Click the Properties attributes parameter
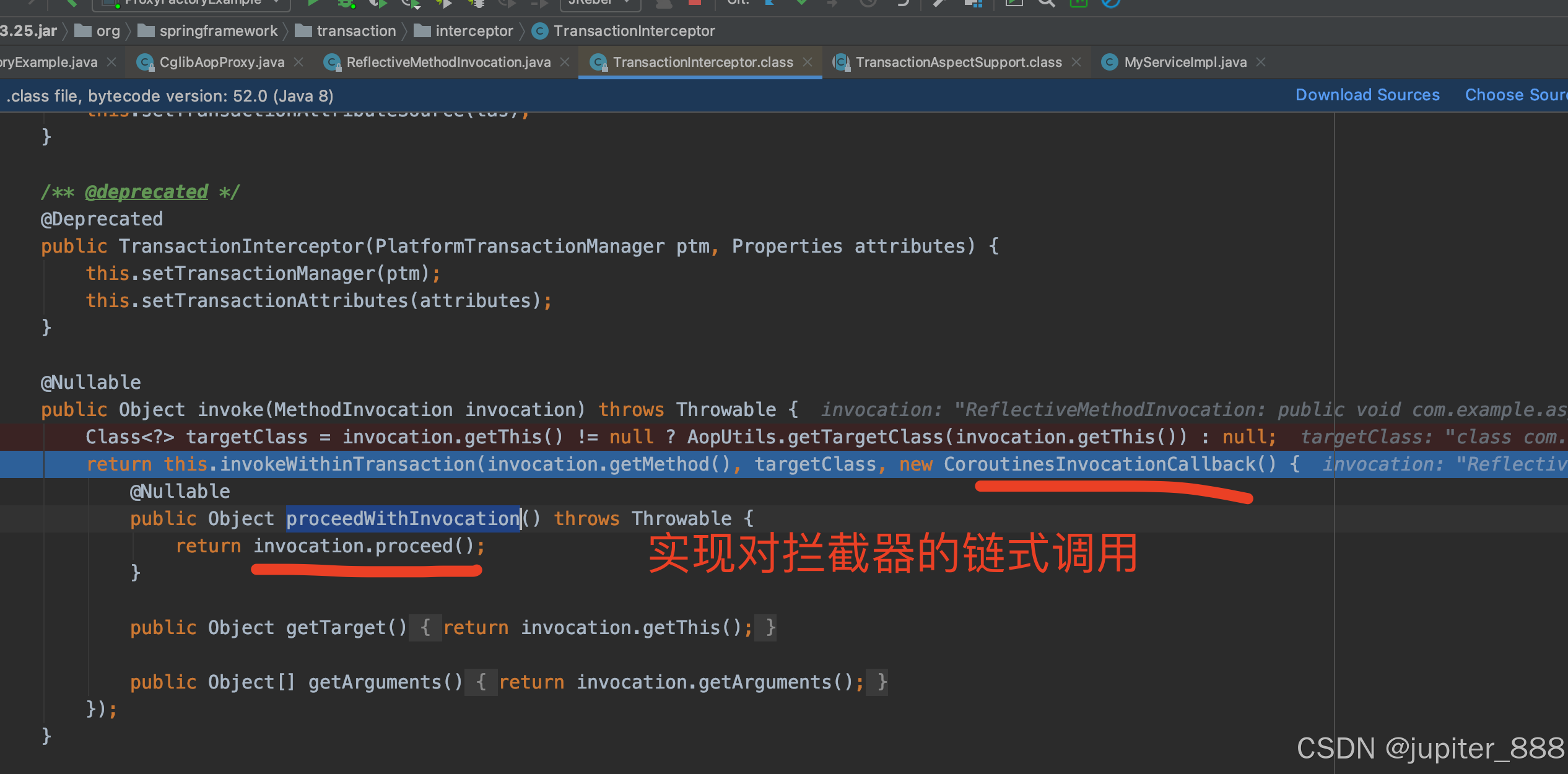This screenshot has height=774, width=1568. (x=849, y=246)
